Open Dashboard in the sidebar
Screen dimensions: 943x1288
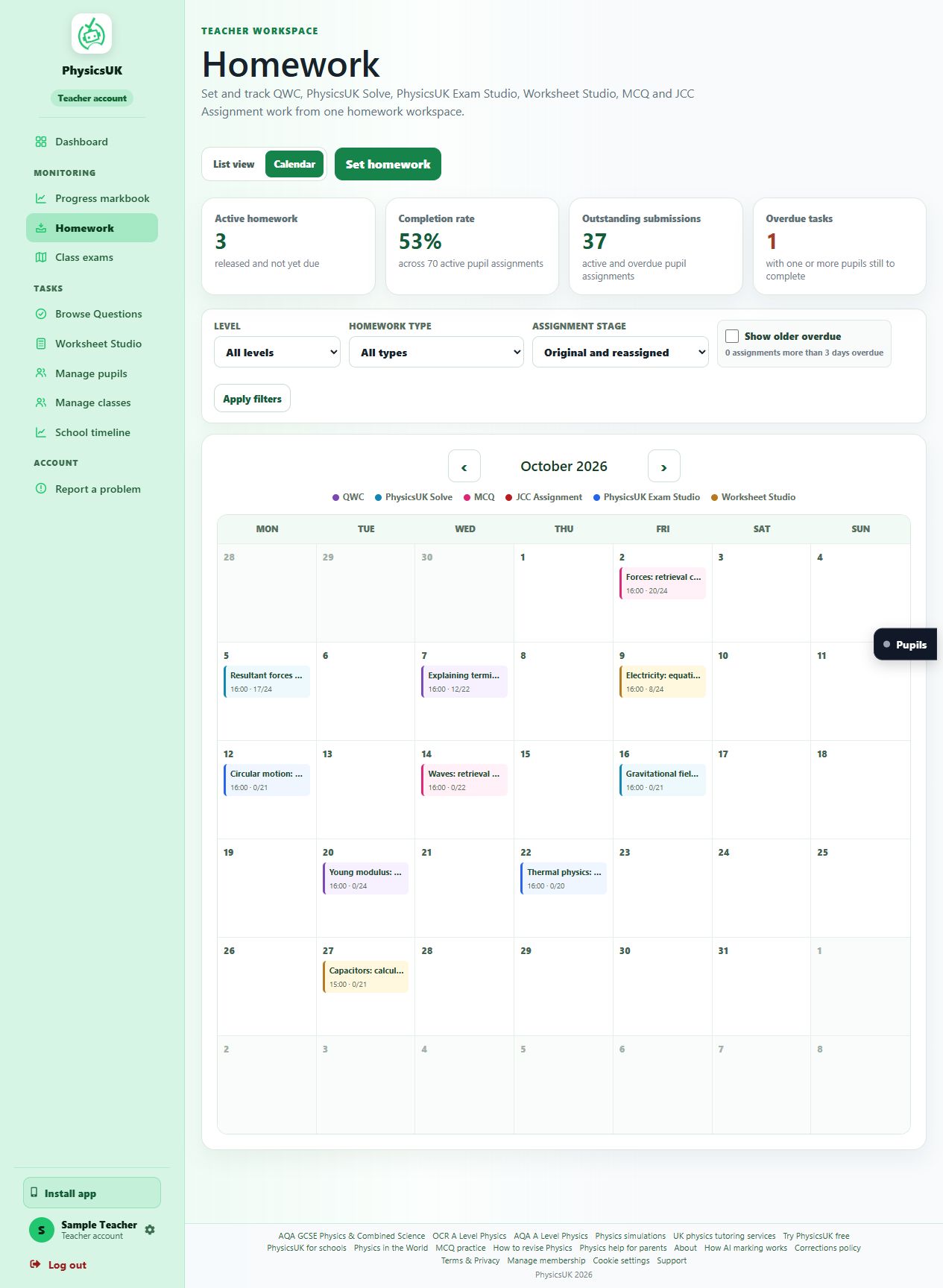tap(92, 142)
